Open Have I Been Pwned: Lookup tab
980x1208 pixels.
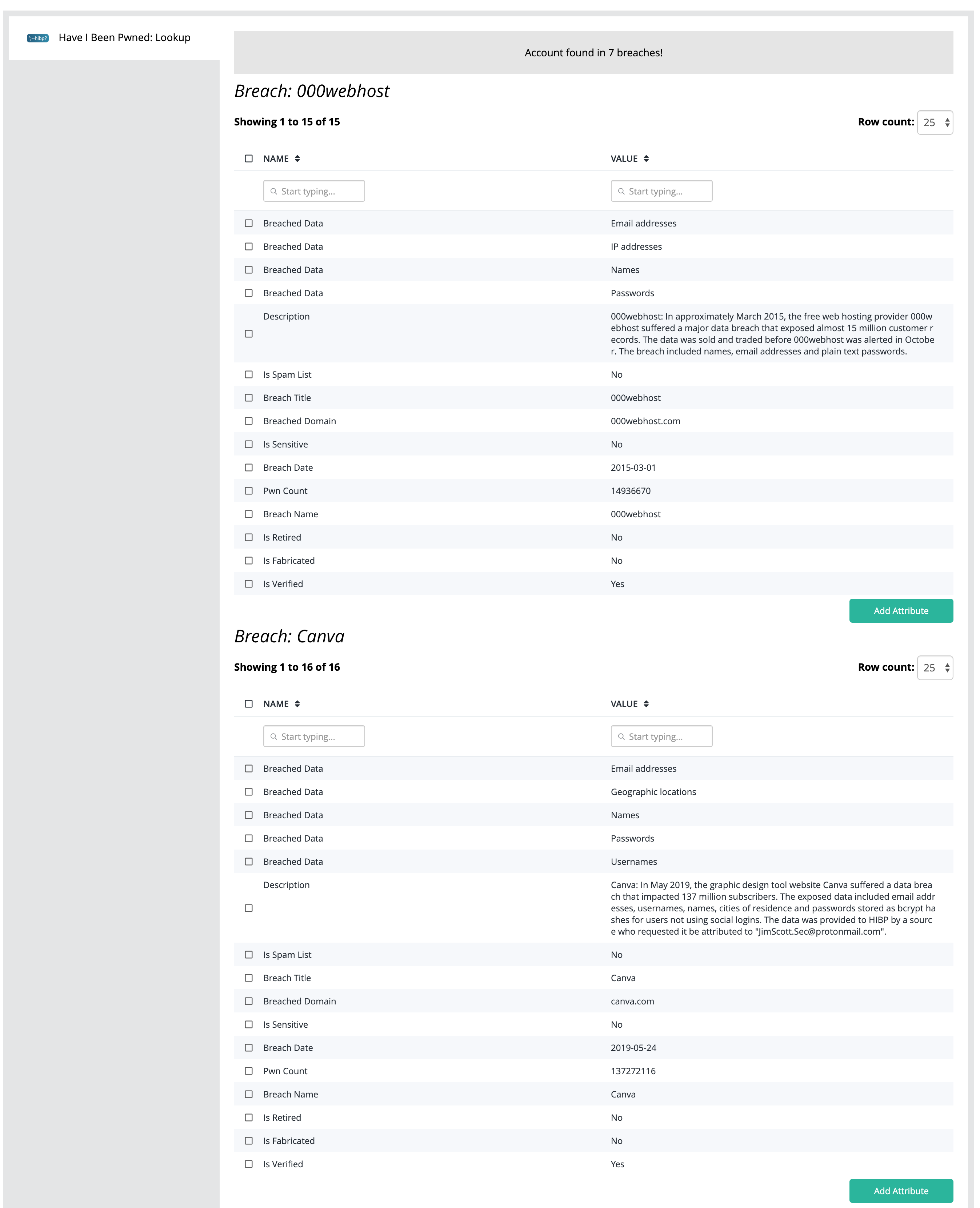(114, 38)
